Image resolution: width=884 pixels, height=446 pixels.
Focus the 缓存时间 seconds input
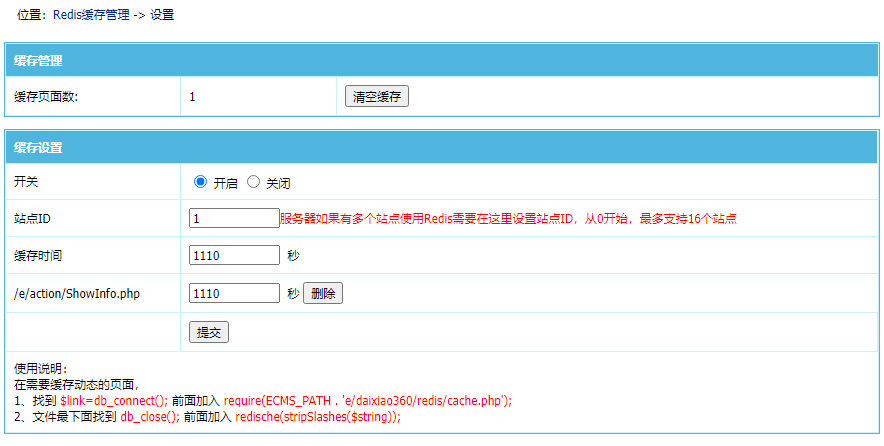(x=234, y=255)
